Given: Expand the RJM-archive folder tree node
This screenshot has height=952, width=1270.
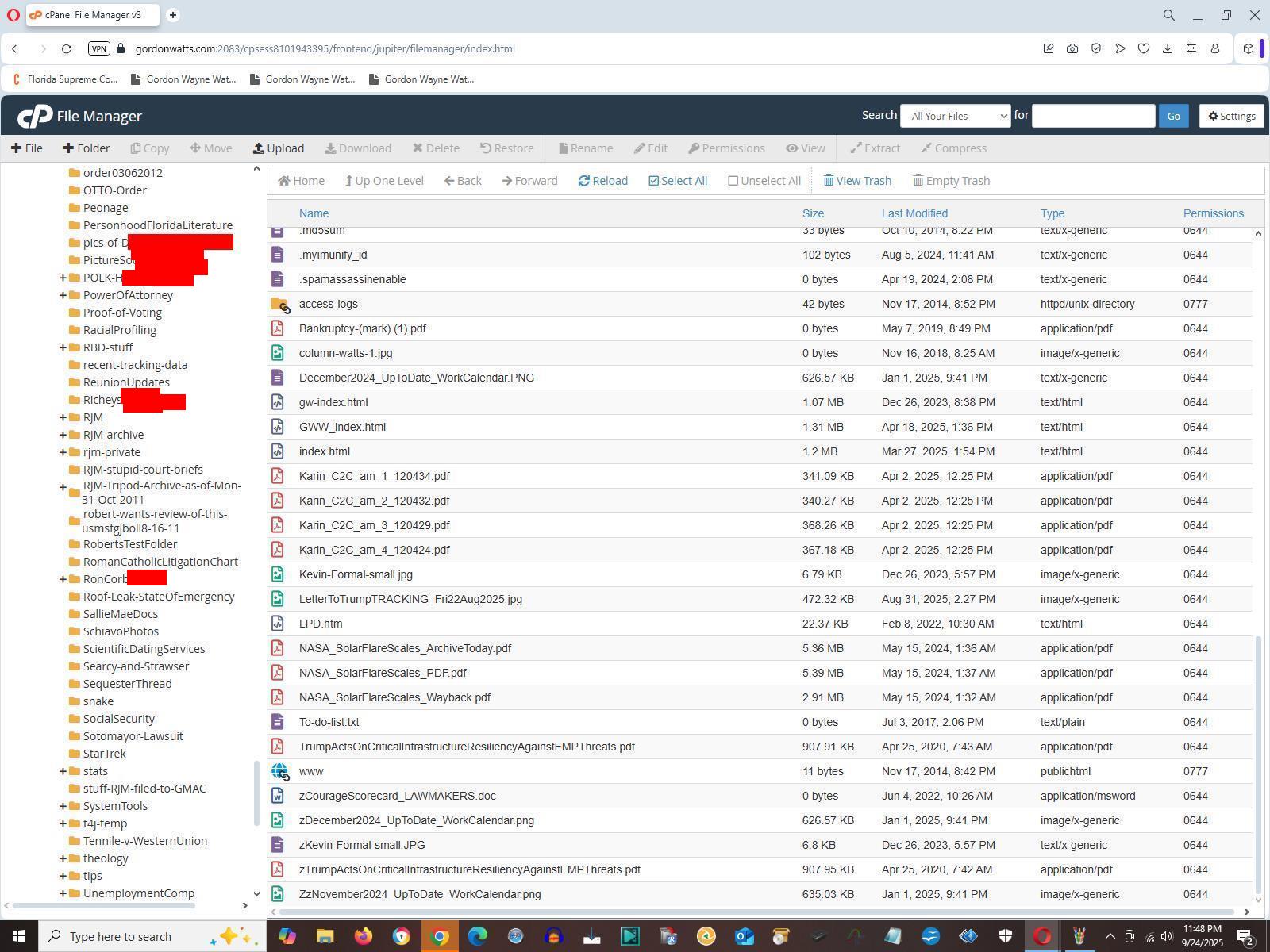Looking at the screenshot, I should click(x=63, y=435).
